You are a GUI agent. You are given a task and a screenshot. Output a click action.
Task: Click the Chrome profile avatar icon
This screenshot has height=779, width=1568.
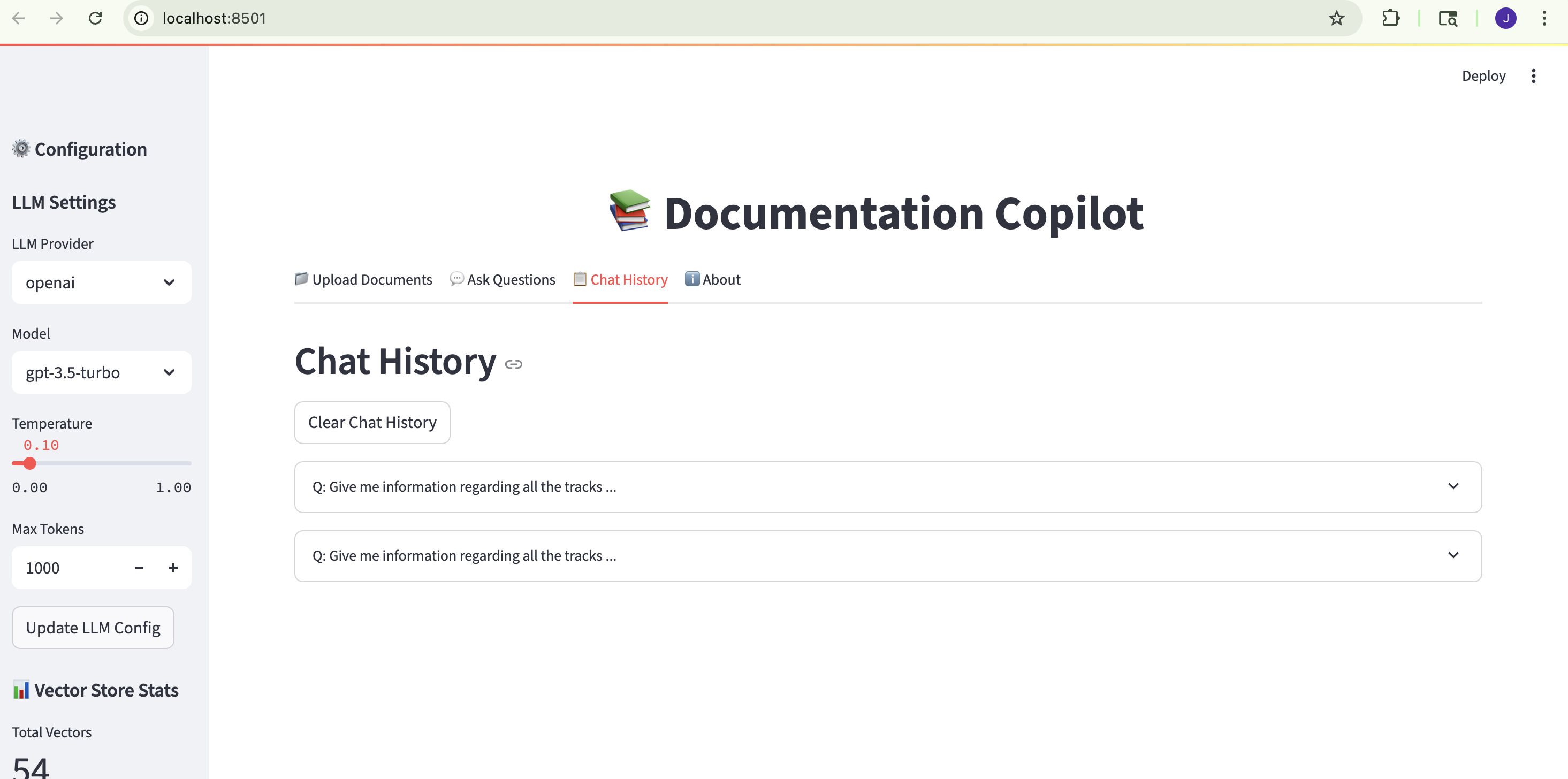click(1505, 18)
